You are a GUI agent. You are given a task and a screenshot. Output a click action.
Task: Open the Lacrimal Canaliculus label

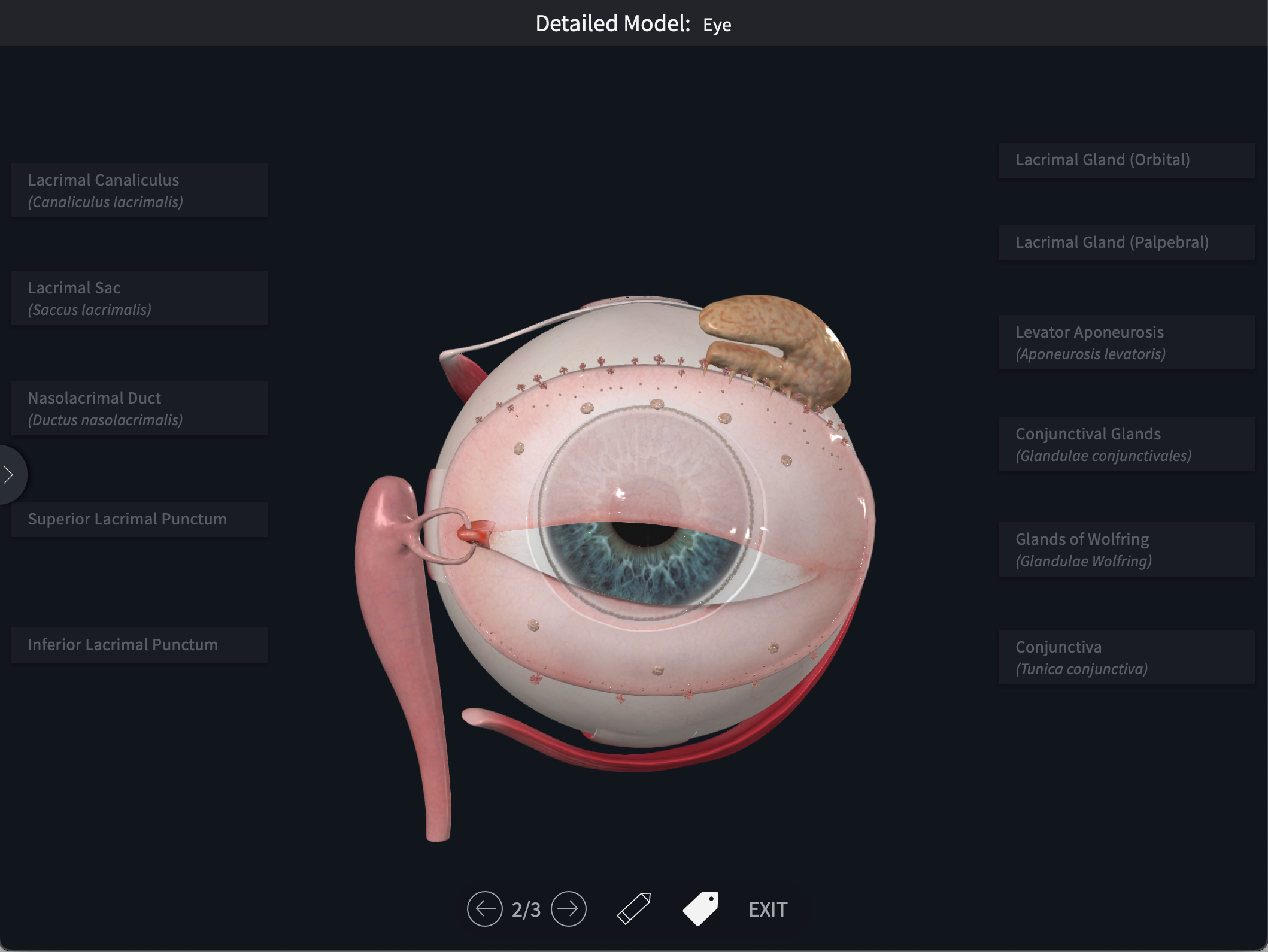pyautogui.click(x=138, y=190)
